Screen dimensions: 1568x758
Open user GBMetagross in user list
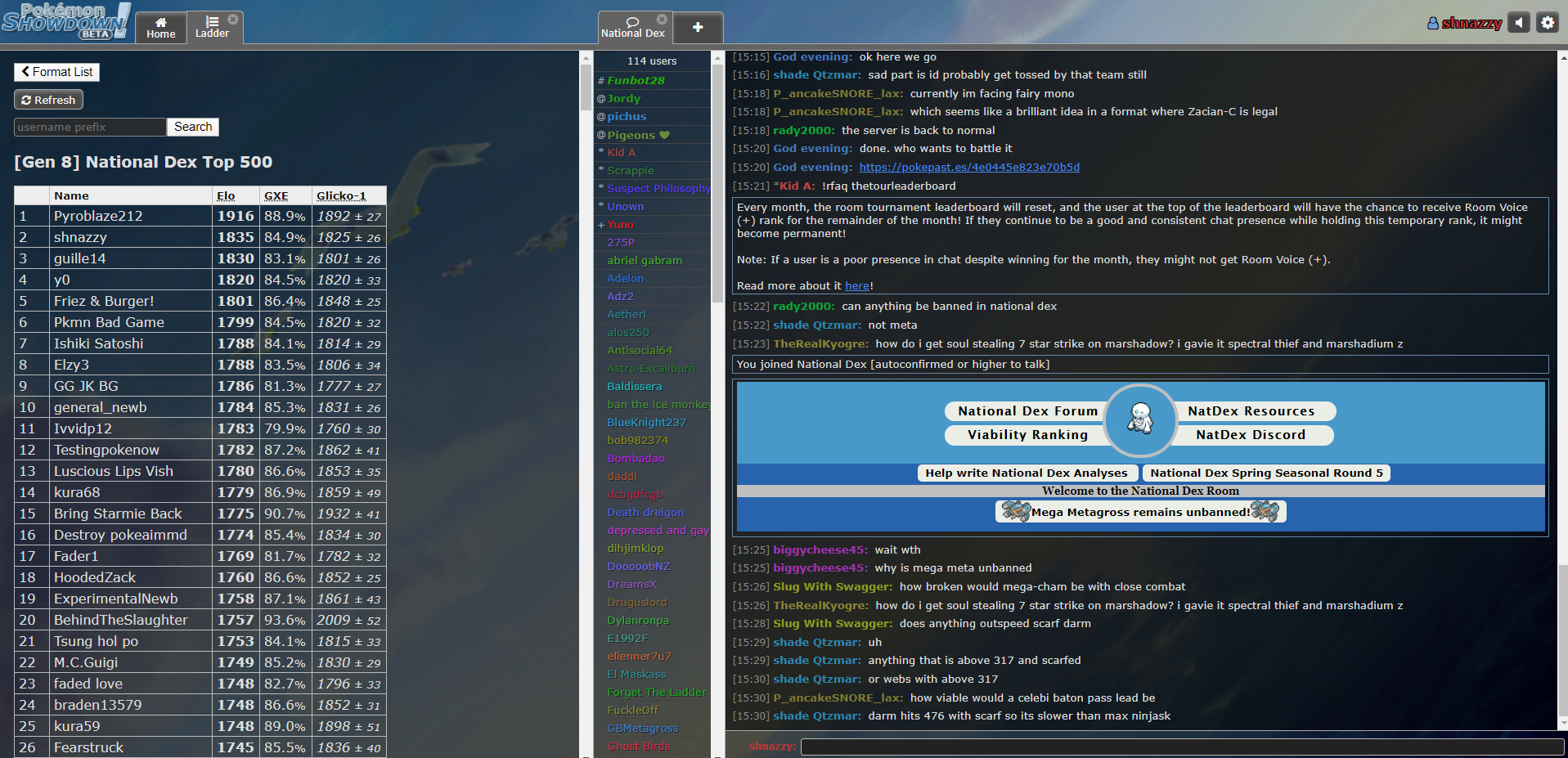point(652,728)
